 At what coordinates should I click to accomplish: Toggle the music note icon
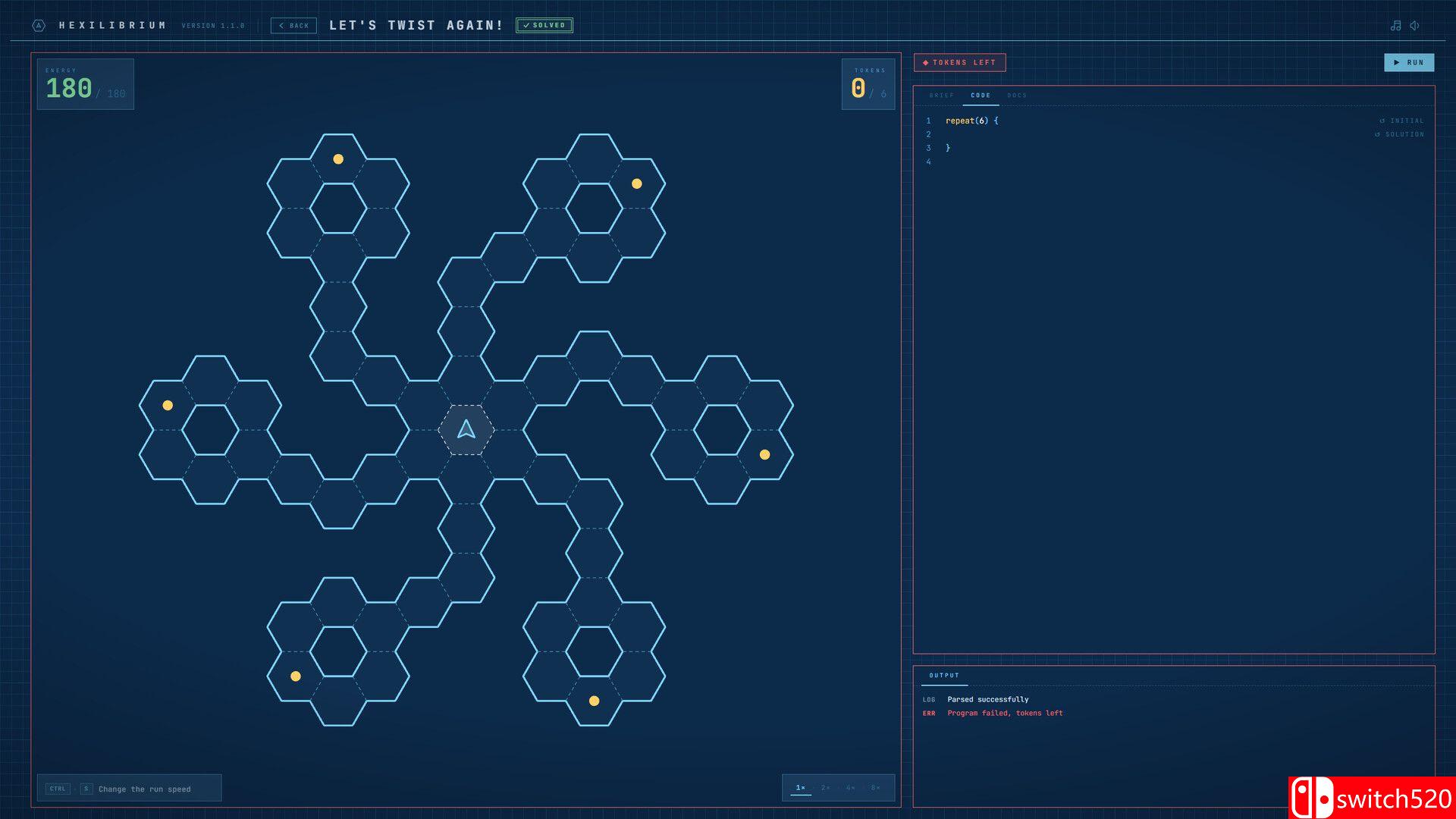1395,26
